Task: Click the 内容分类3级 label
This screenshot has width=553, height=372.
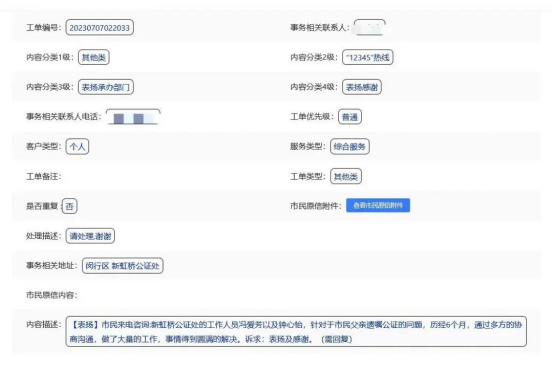Action: (x=50, y=87)
